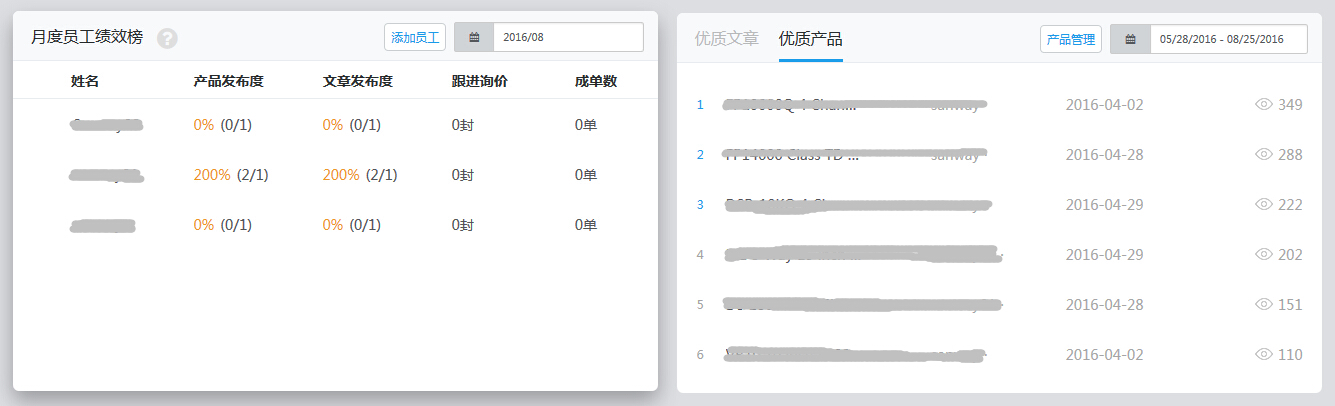Click date 2016-04-28 in product row 2
The width and height of the screenshot is (1335, 406).
point(1104,154)
